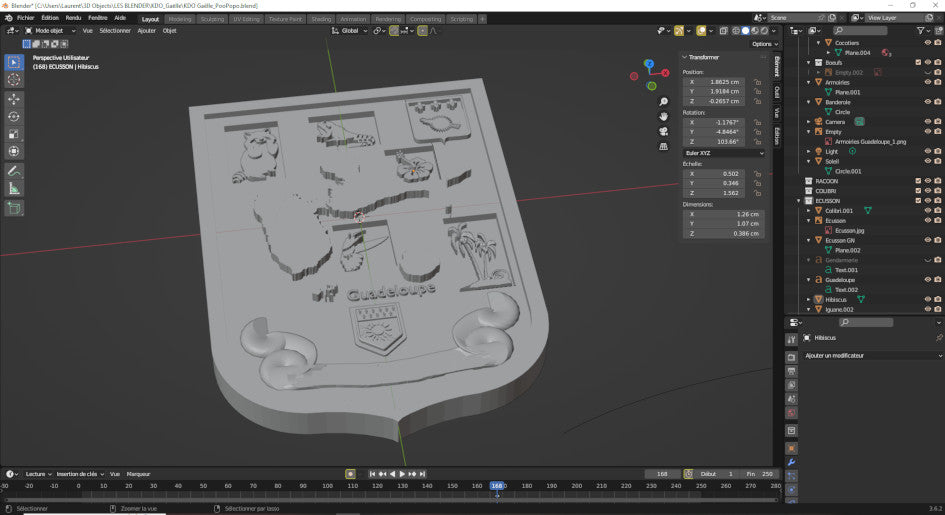Viewport: 945px width, 515px height.
Task: Select the Transform tool
Action: [14, 151]
